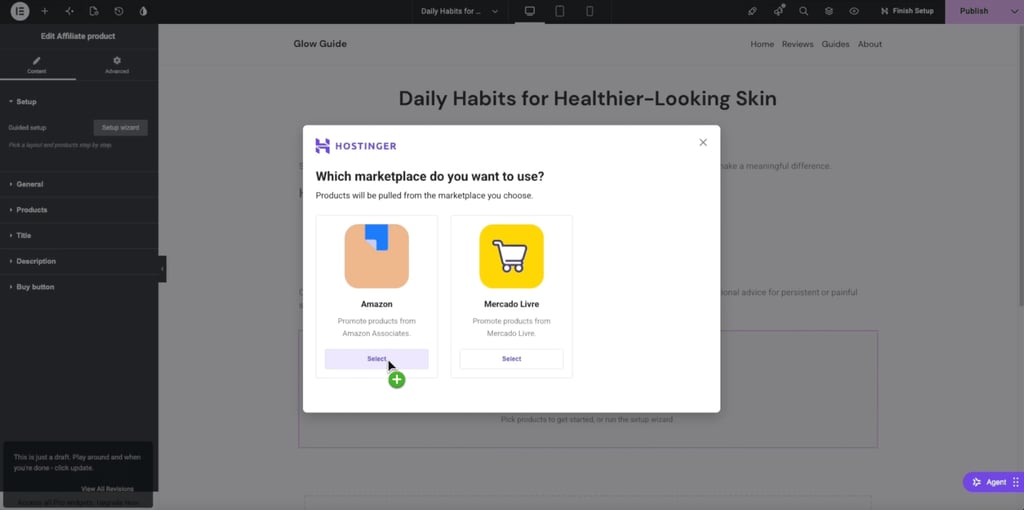
Task: Click the Finish Setup button
Action: (907, 11)
